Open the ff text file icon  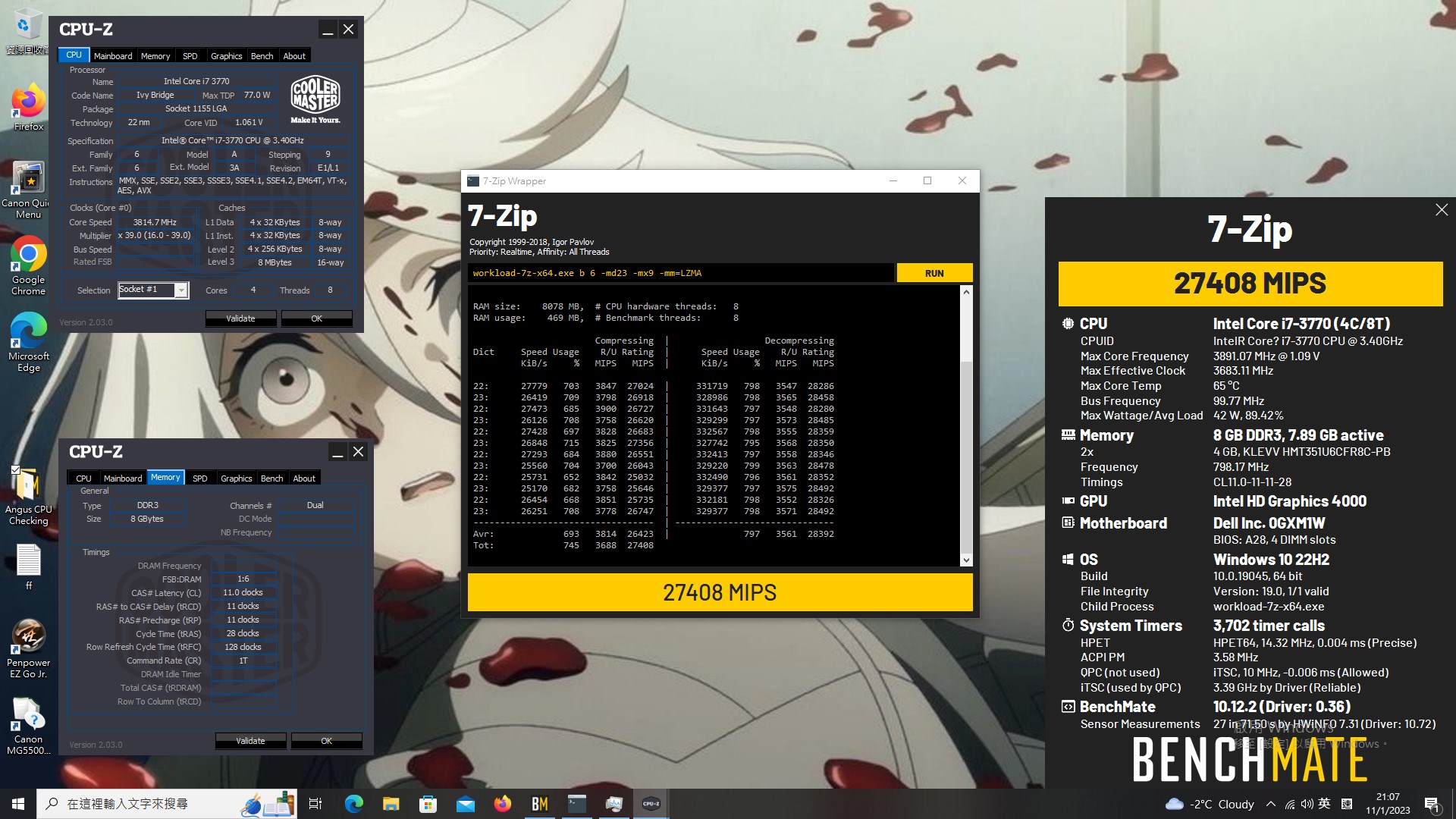click(x=28, y=566)
